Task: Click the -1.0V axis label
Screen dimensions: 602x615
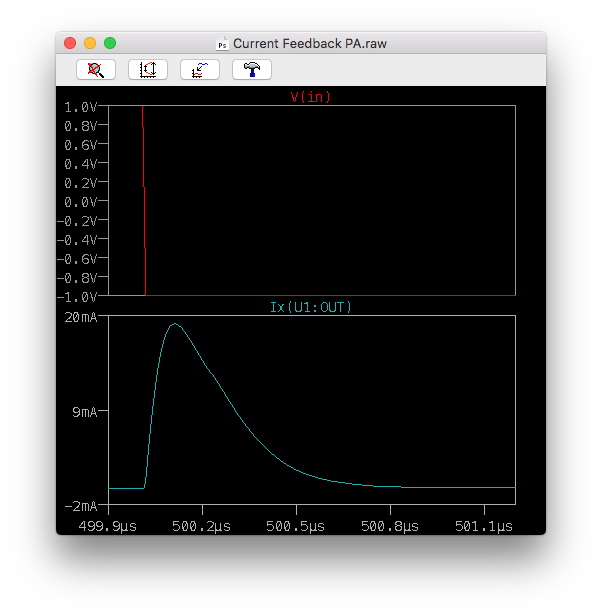Action: (77, 297)
